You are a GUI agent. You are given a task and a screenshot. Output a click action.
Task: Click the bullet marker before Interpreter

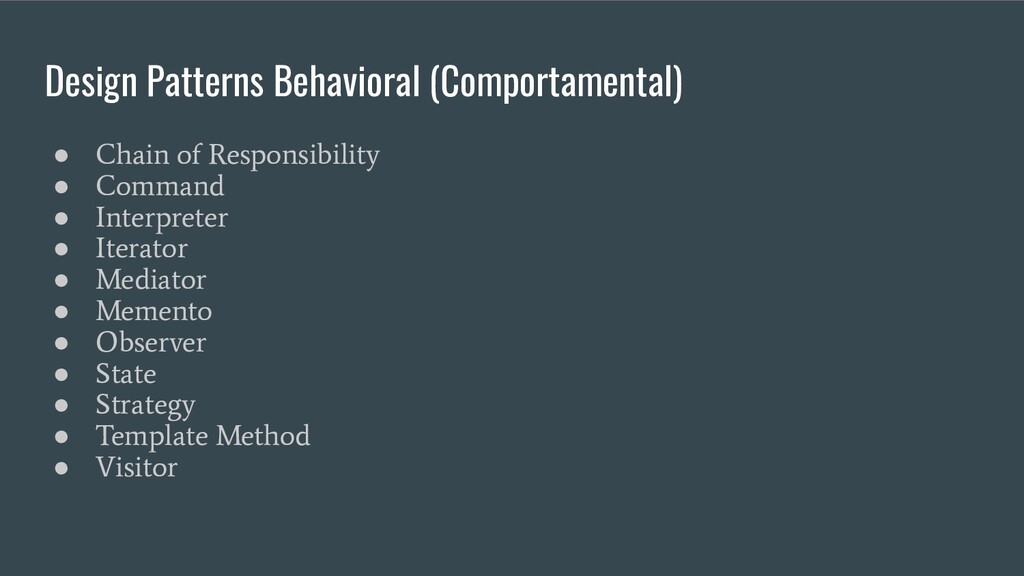(x=61, y=218)
